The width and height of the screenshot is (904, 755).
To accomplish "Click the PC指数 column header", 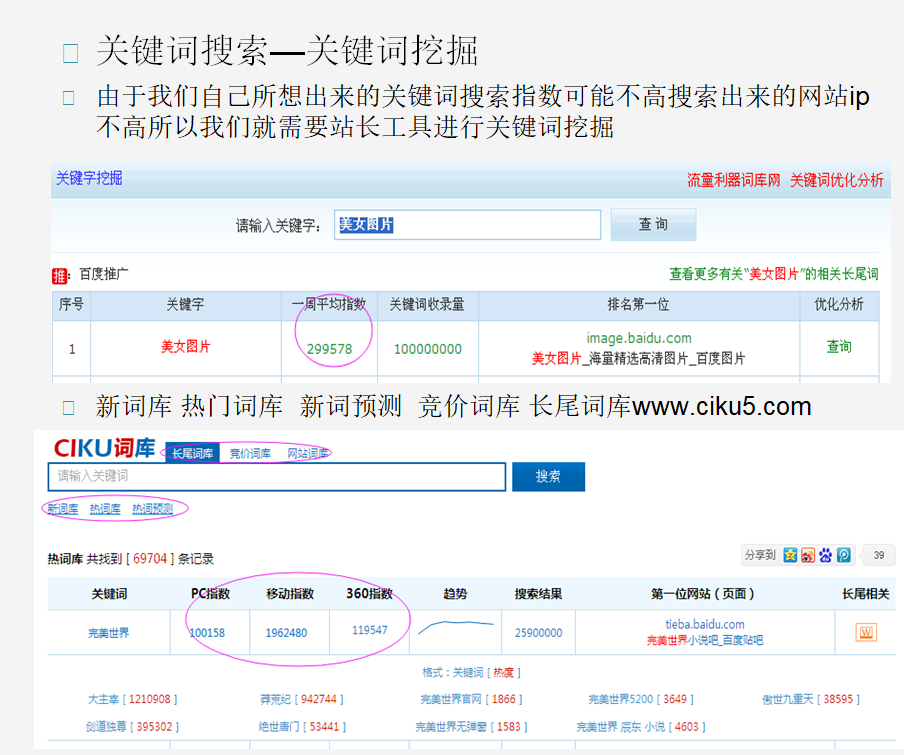I will point(210,594).
